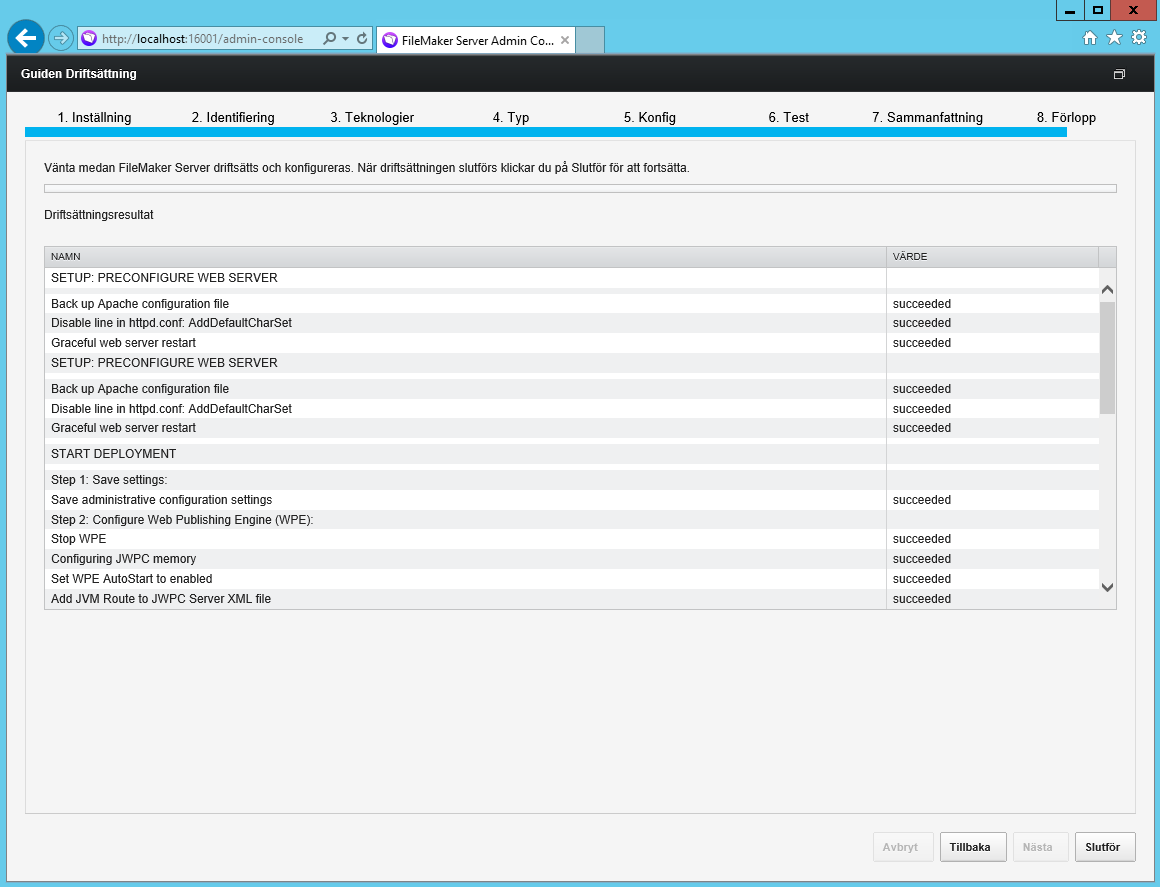Go to step 4. Typ

coord(511,117)
